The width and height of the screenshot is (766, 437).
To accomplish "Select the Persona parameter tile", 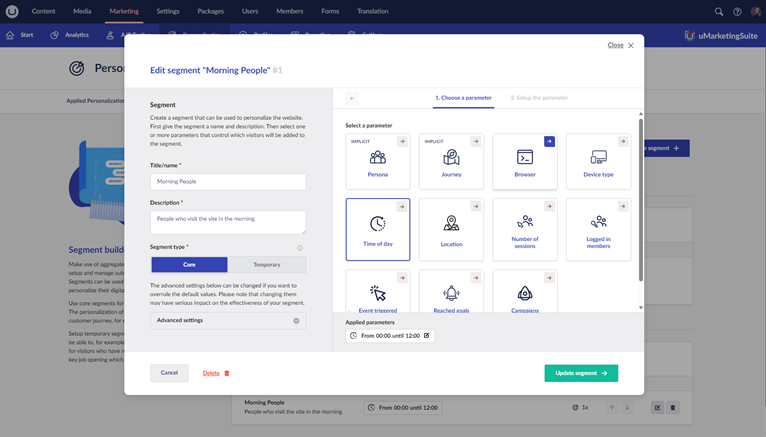I will point(377,161).
